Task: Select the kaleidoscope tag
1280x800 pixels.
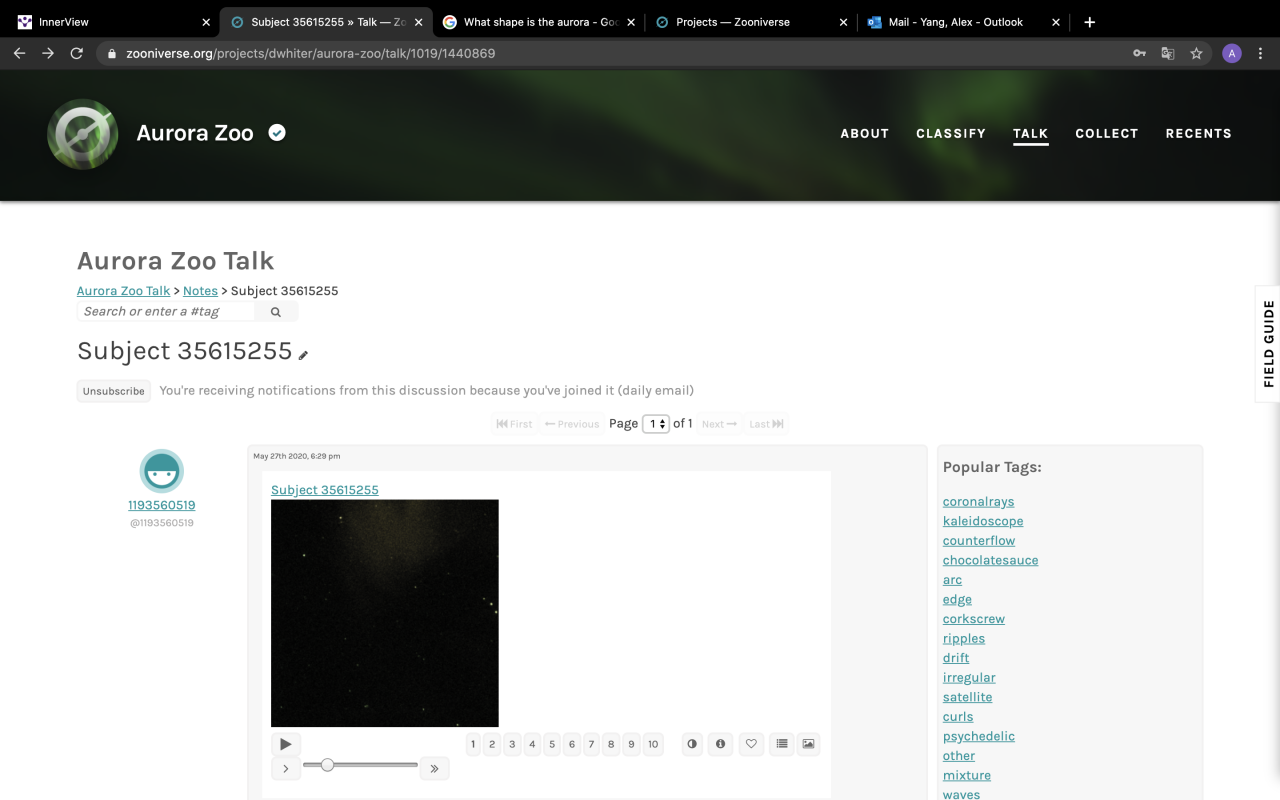Action: (983, 521)
